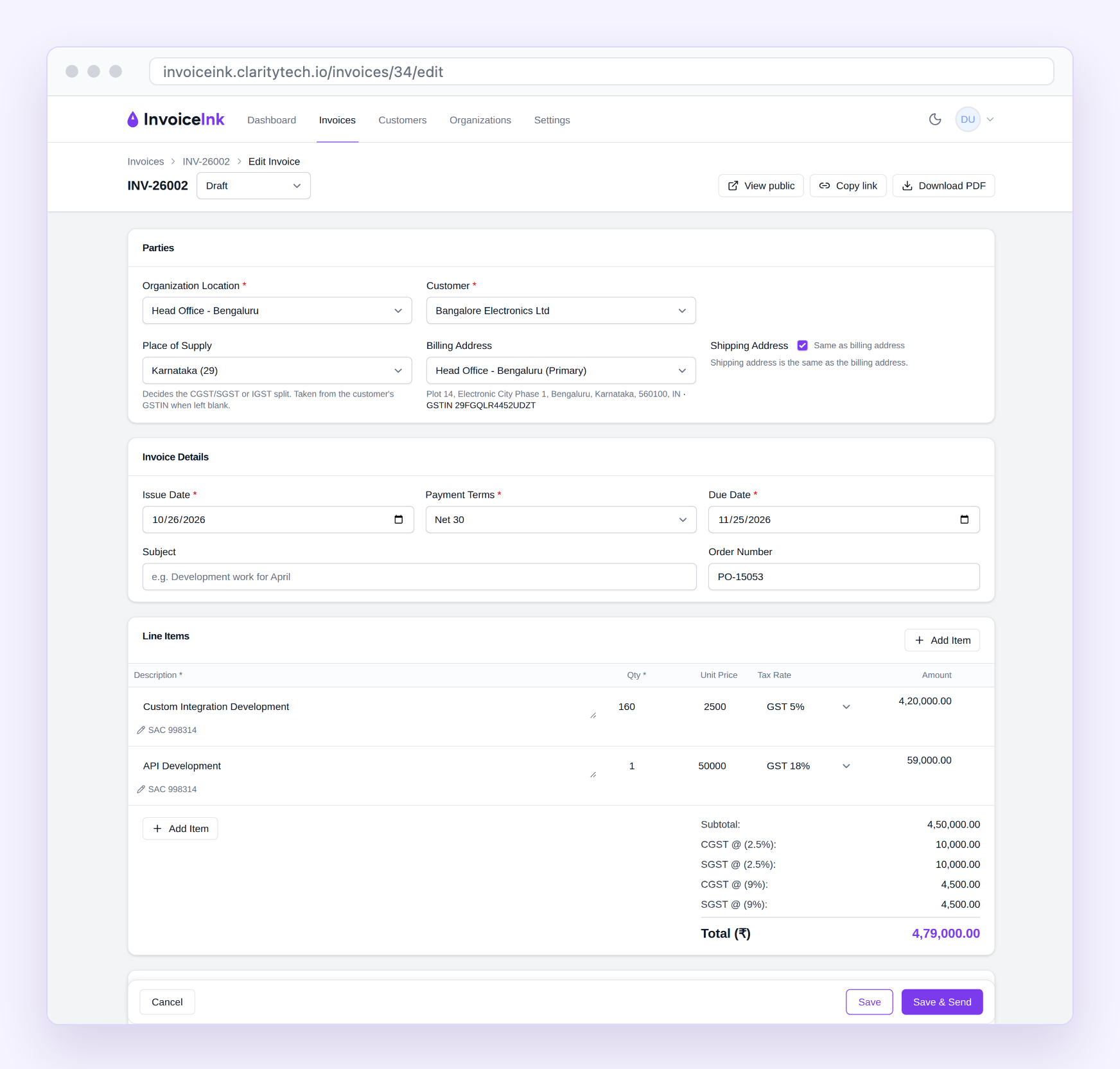Image resolution: width=1120 pixels, height=1069 pixels.
Task: Click the Download PDF button
Action: pyautogui.click(x=943, y=186)
